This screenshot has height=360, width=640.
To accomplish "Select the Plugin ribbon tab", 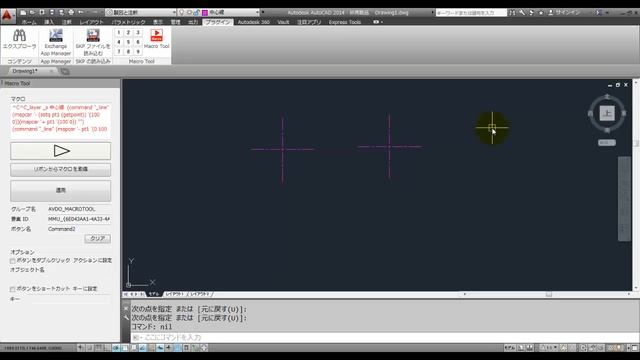I will coord(218,22).
